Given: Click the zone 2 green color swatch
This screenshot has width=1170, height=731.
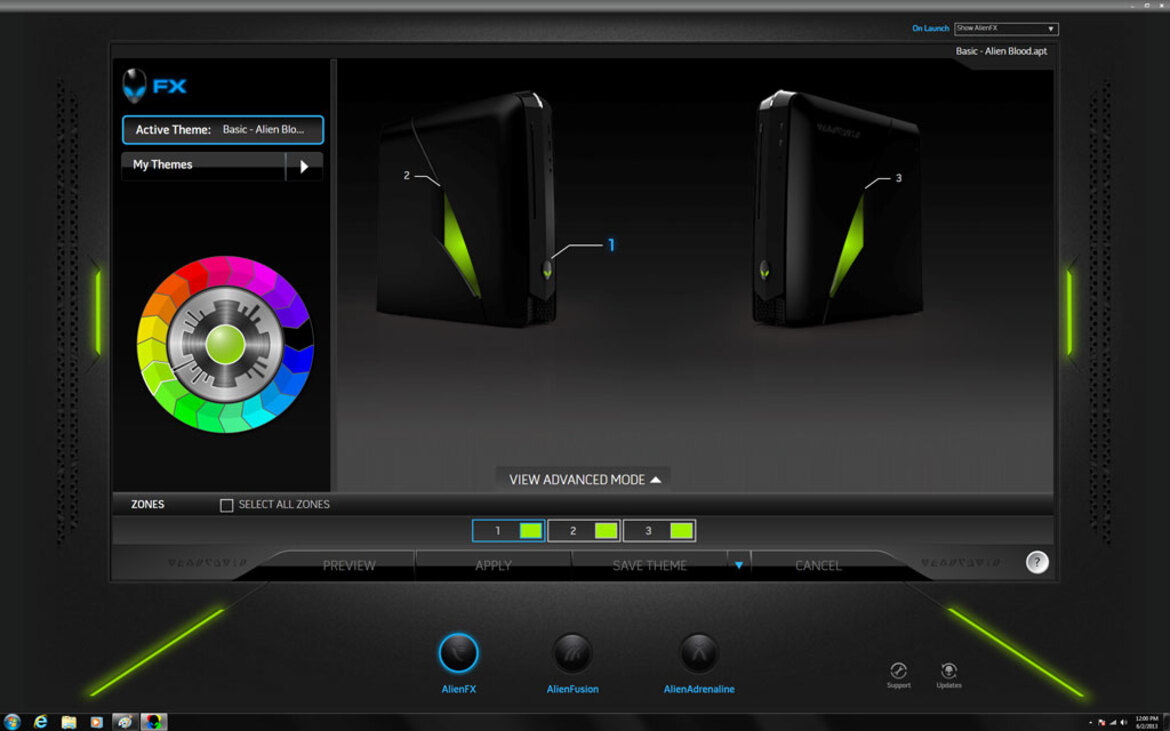Looking at the screenshot, I should [x=606, y=530].
